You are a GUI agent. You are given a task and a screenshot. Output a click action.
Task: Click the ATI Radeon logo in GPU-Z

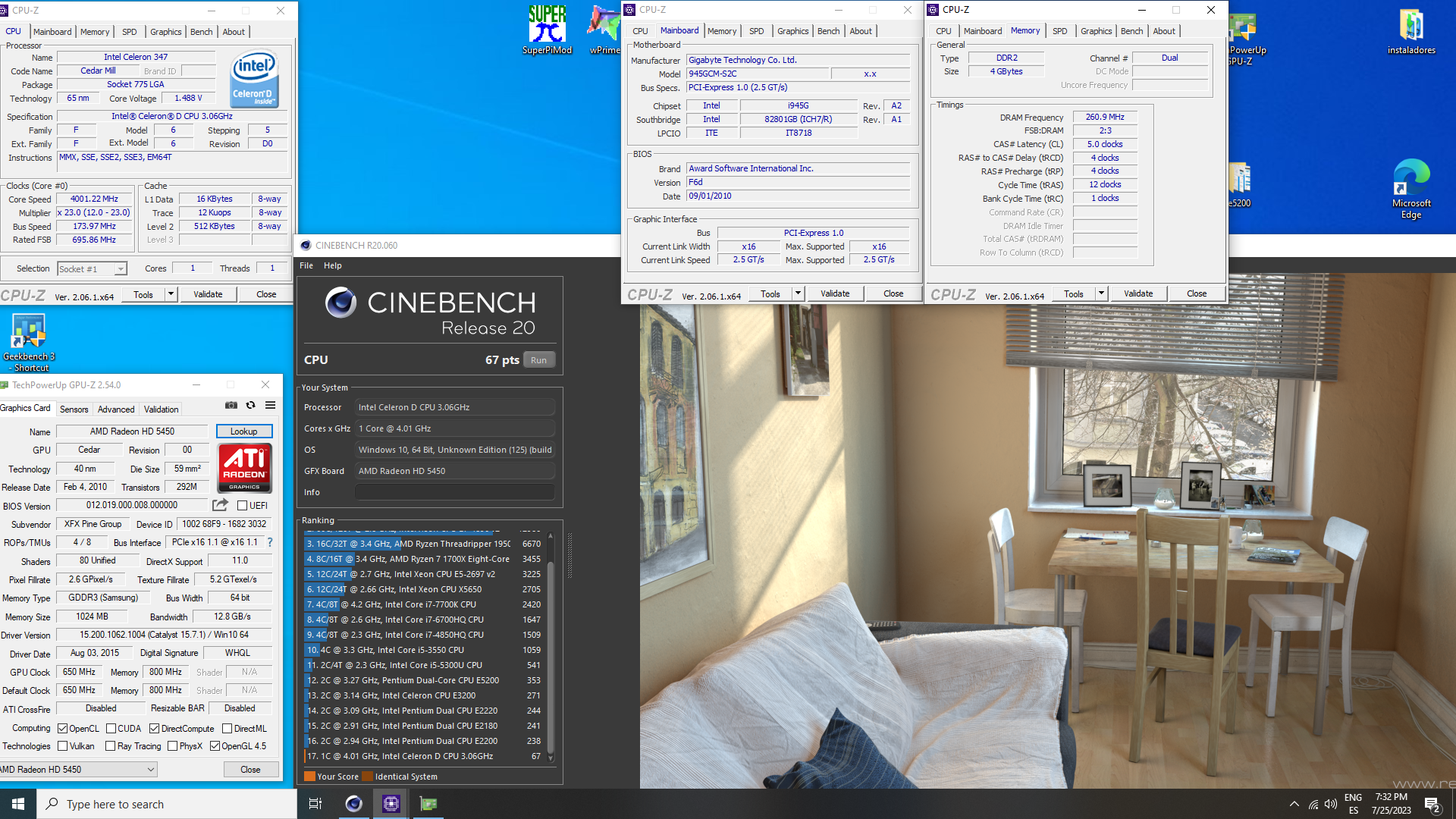pos(244,468)
